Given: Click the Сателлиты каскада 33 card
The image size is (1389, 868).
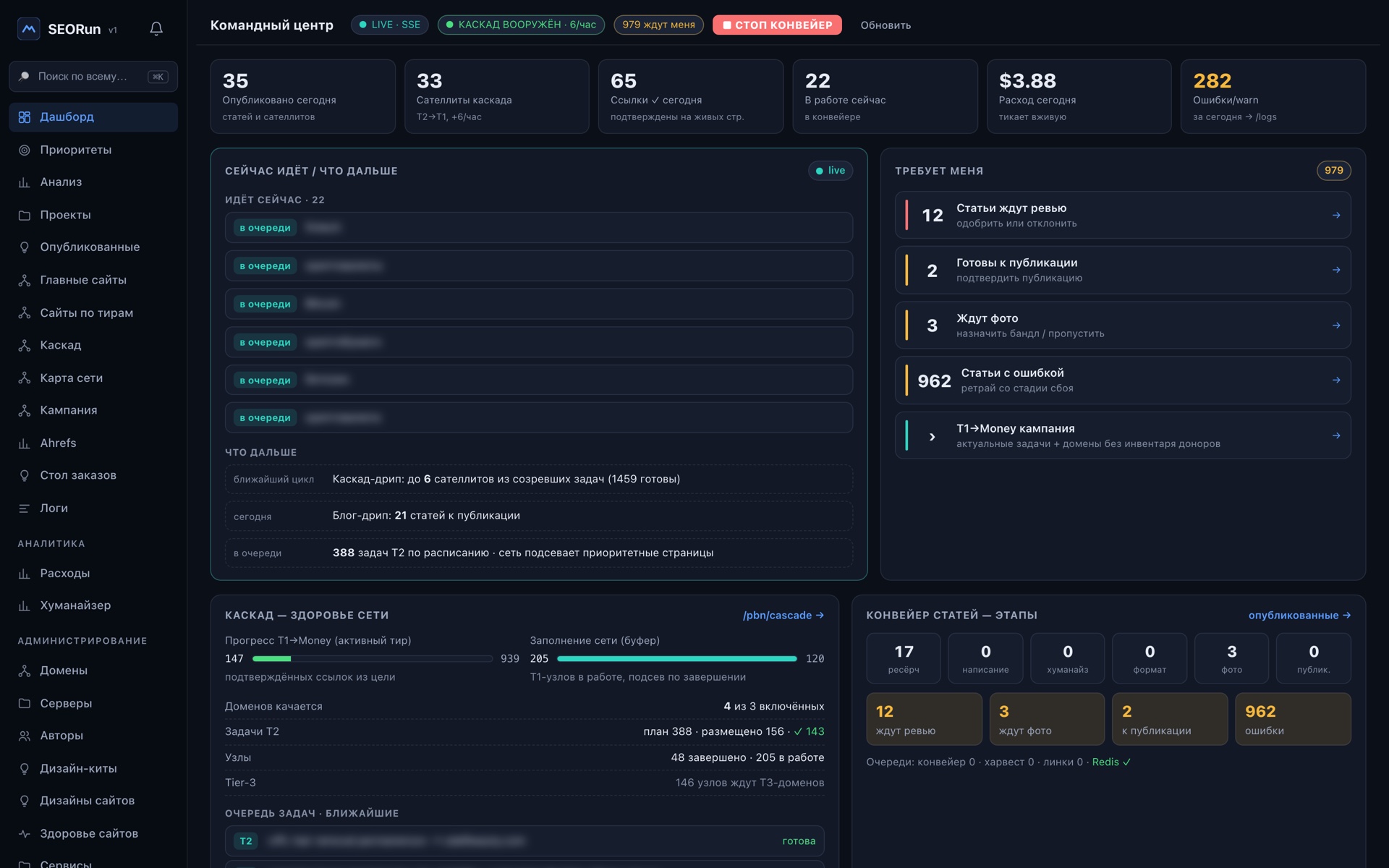Looking at the screenshot, I should (496, 96).
